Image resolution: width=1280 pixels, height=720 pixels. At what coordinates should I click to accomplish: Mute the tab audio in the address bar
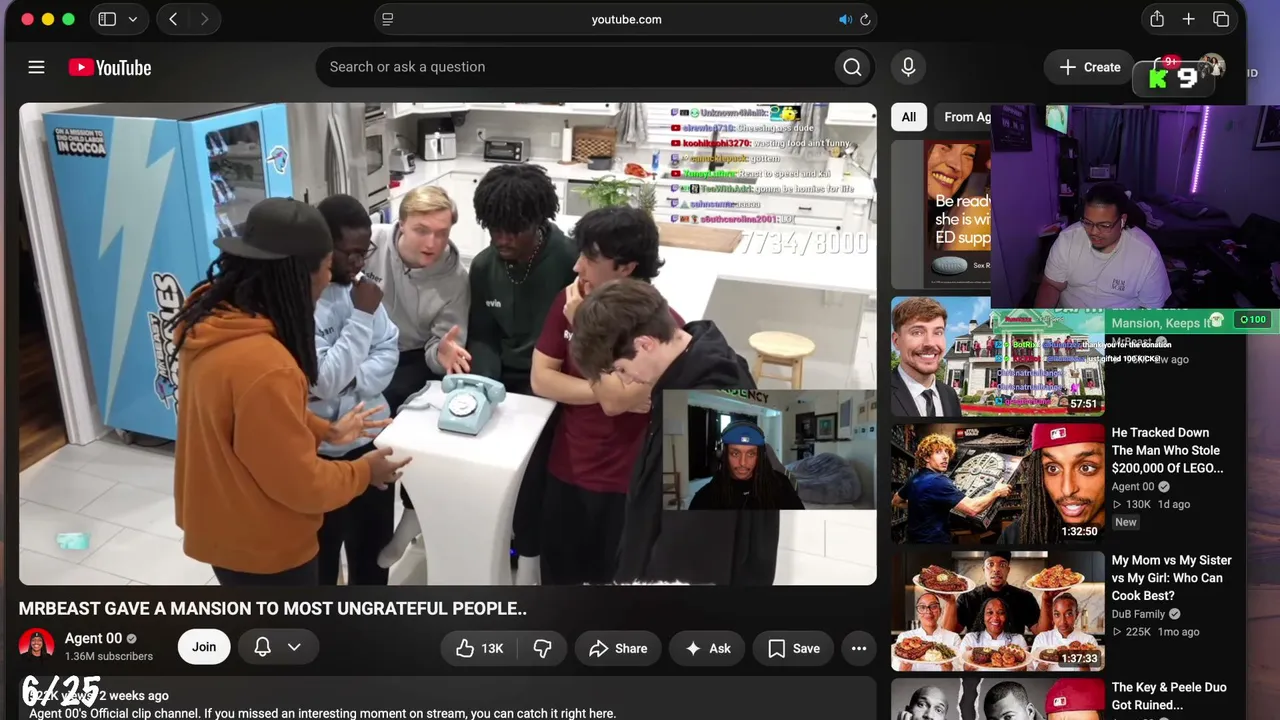point(845,19)
